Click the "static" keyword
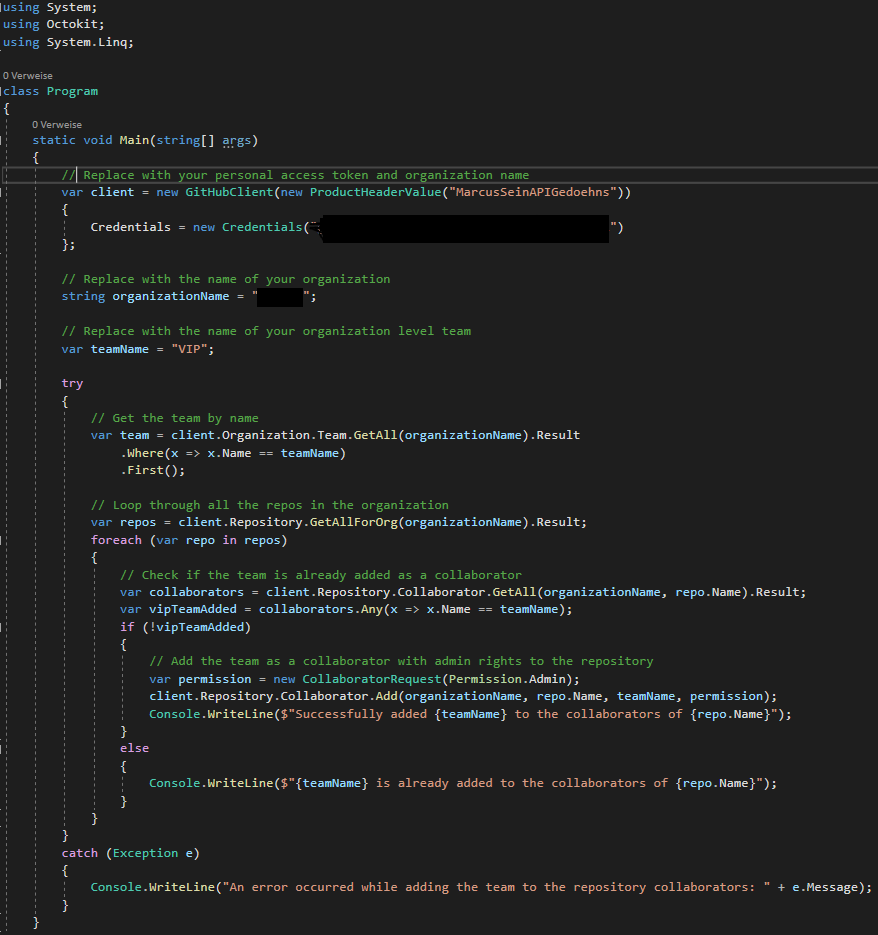 coord(54,140)
